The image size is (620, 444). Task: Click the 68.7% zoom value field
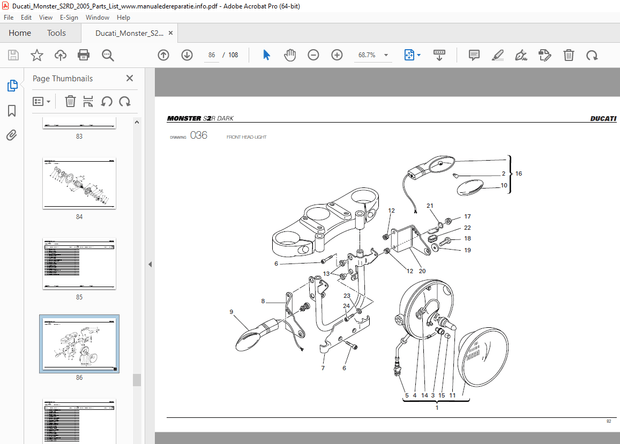coord(367,55)
